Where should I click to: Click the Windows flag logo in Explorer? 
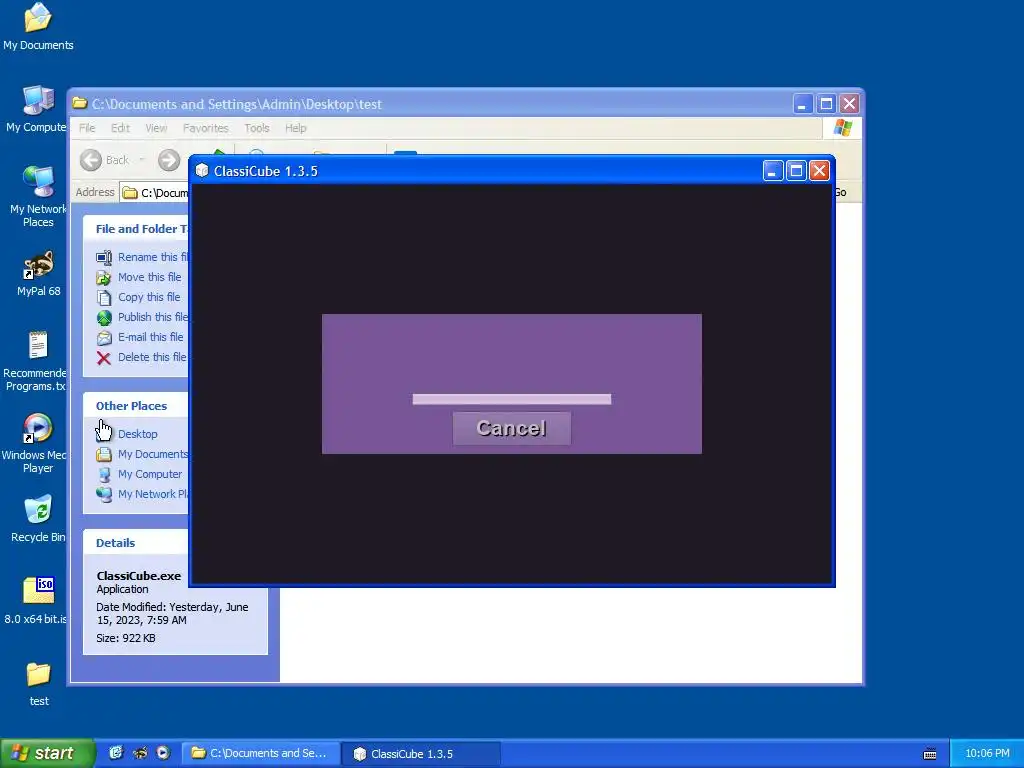coord(842,128)
